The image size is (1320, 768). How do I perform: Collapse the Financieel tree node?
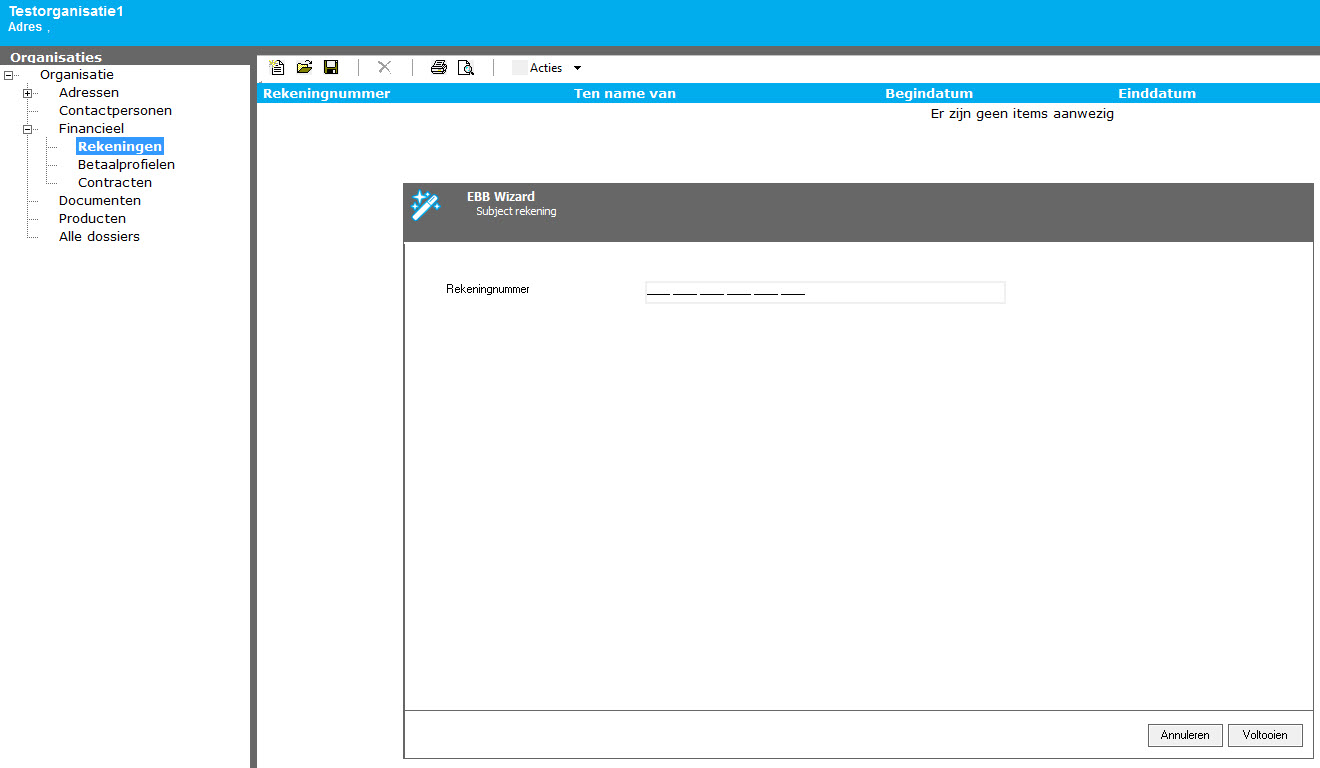coord(28,129)
